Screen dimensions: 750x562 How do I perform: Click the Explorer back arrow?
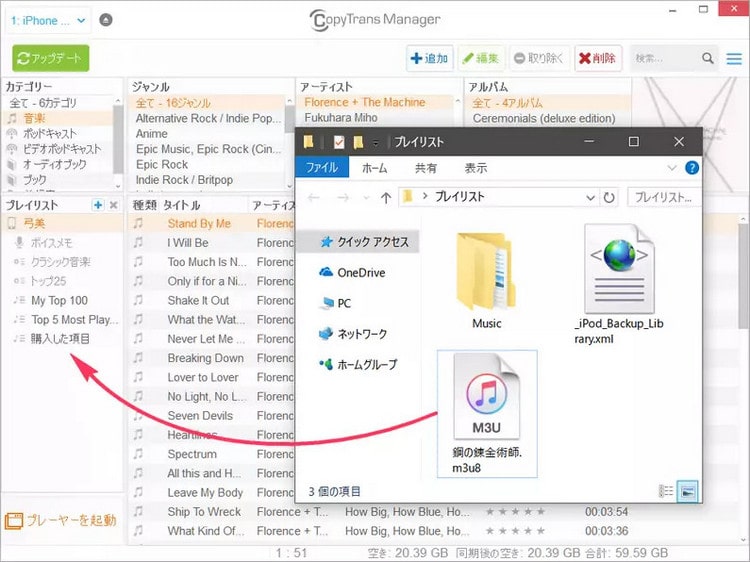tap(314, 198)
